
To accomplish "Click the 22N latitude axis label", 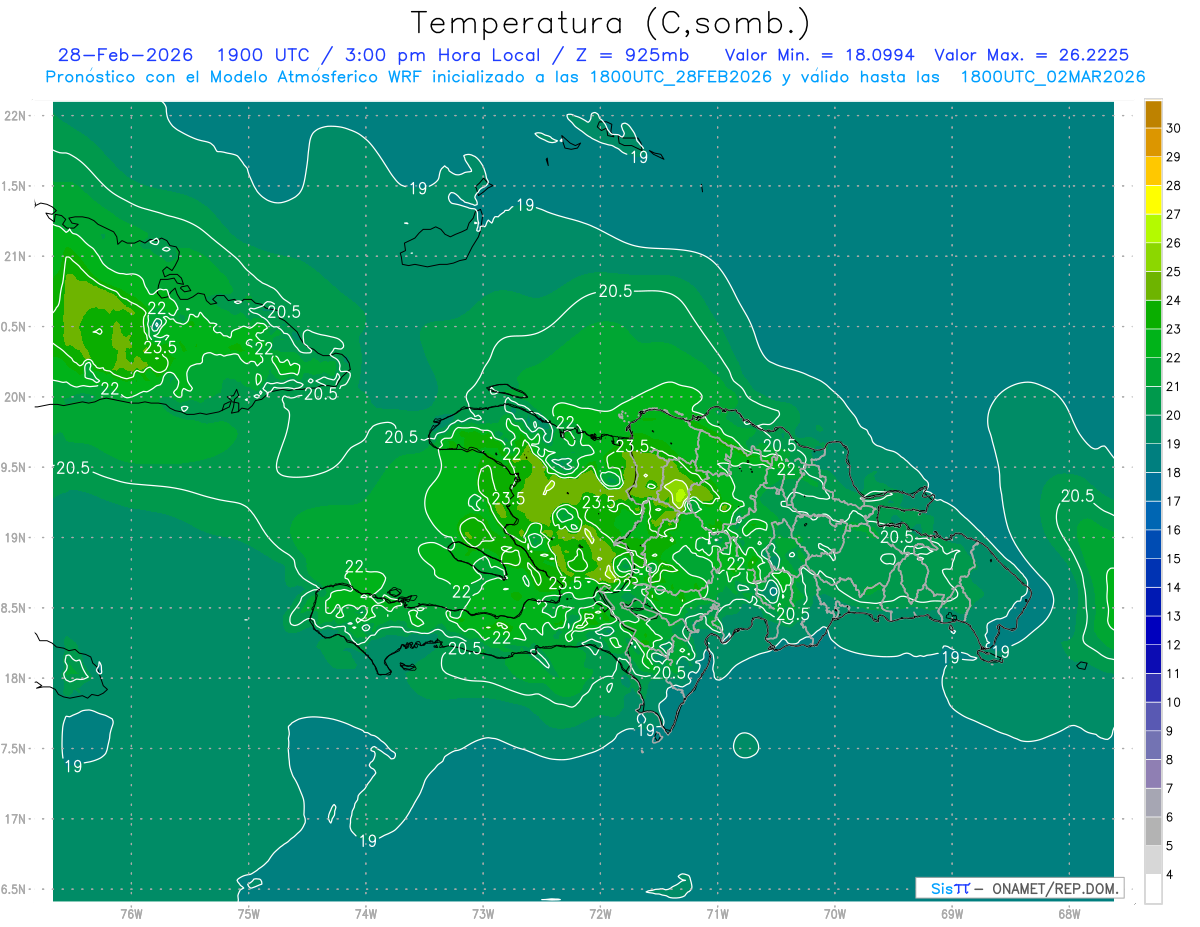I will pyautogui.click(x=16, y=115).
